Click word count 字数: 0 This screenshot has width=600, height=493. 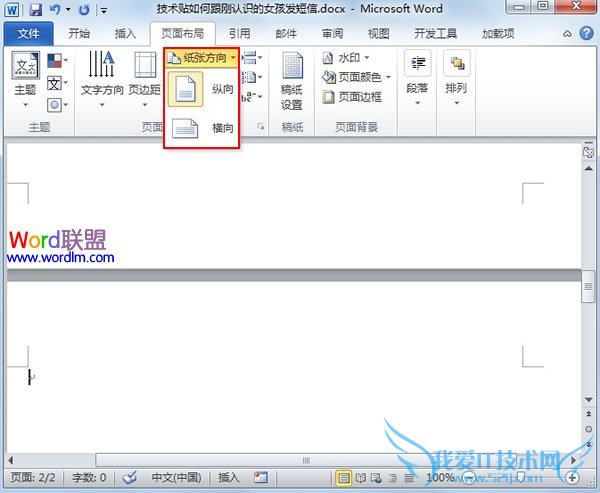pos(89,477)
